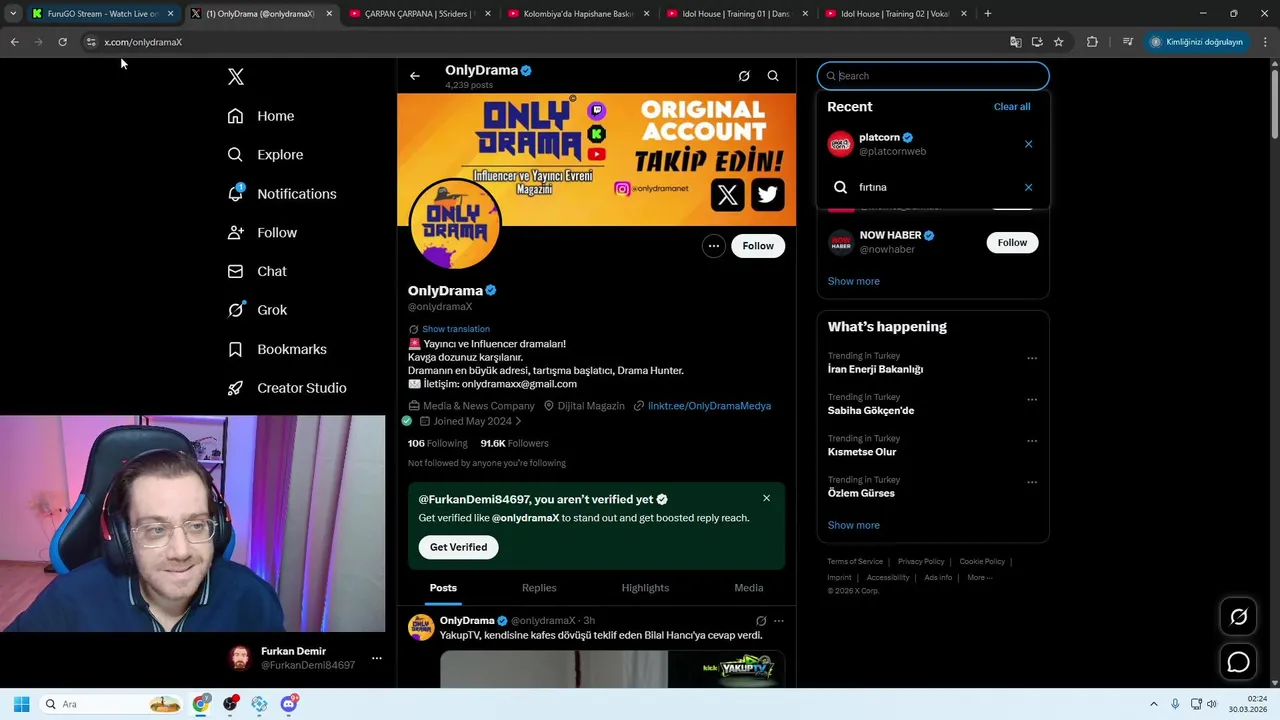
Task: Focus the X search field
Action: 933,76
